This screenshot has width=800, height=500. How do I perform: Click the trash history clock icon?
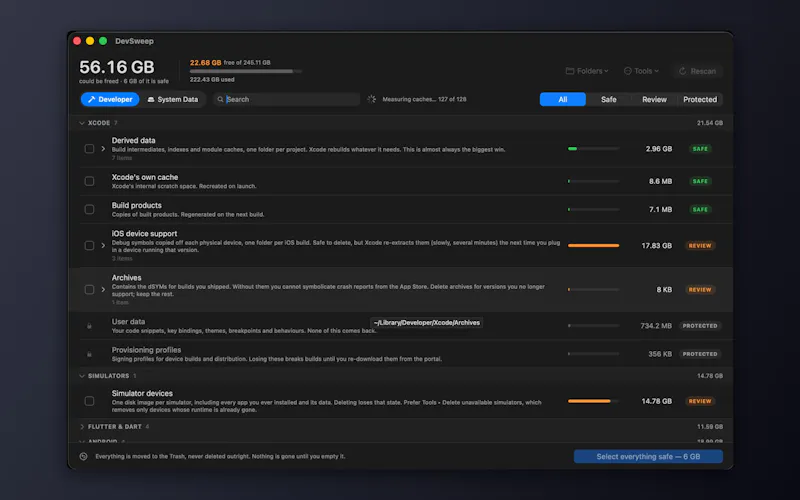click(x=83, y=456)
